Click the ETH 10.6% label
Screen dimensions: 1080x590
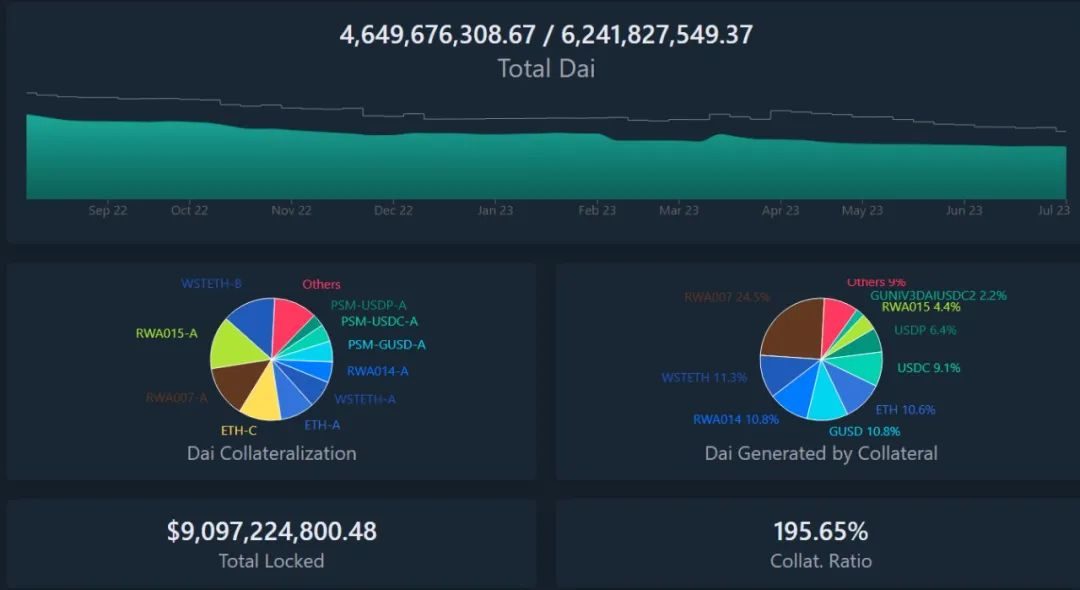[x=906, y=410]
